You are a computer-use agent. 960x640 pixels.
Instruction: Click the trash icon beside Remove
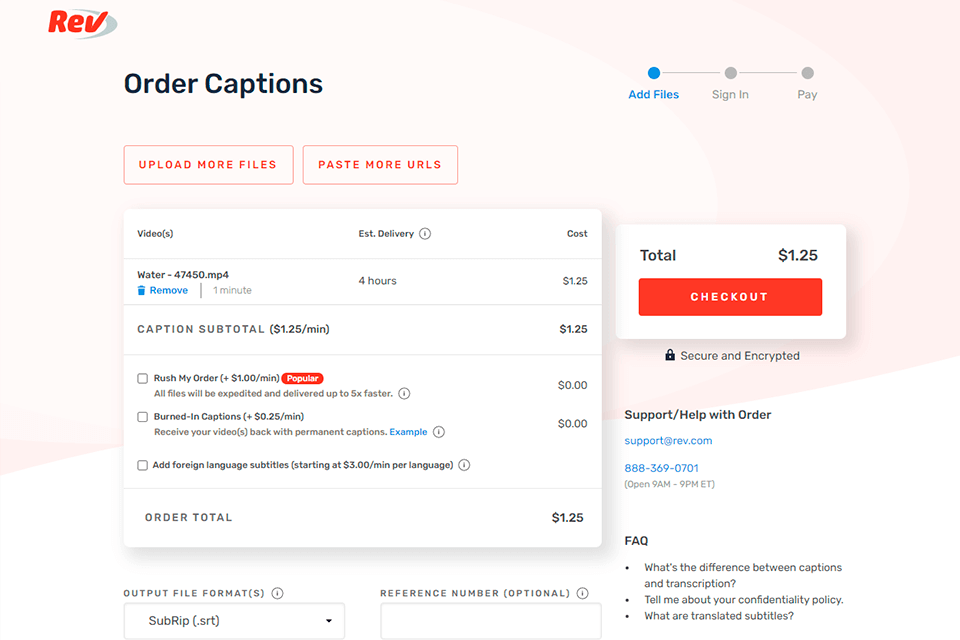[142, 291]
